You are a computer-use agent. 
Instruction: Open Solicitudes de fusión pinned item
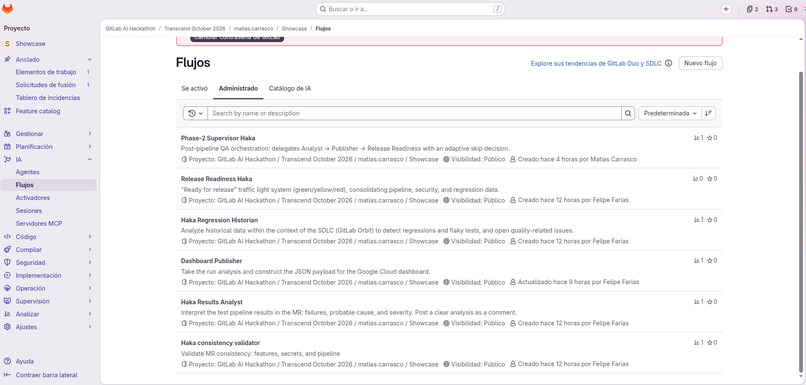45,85
